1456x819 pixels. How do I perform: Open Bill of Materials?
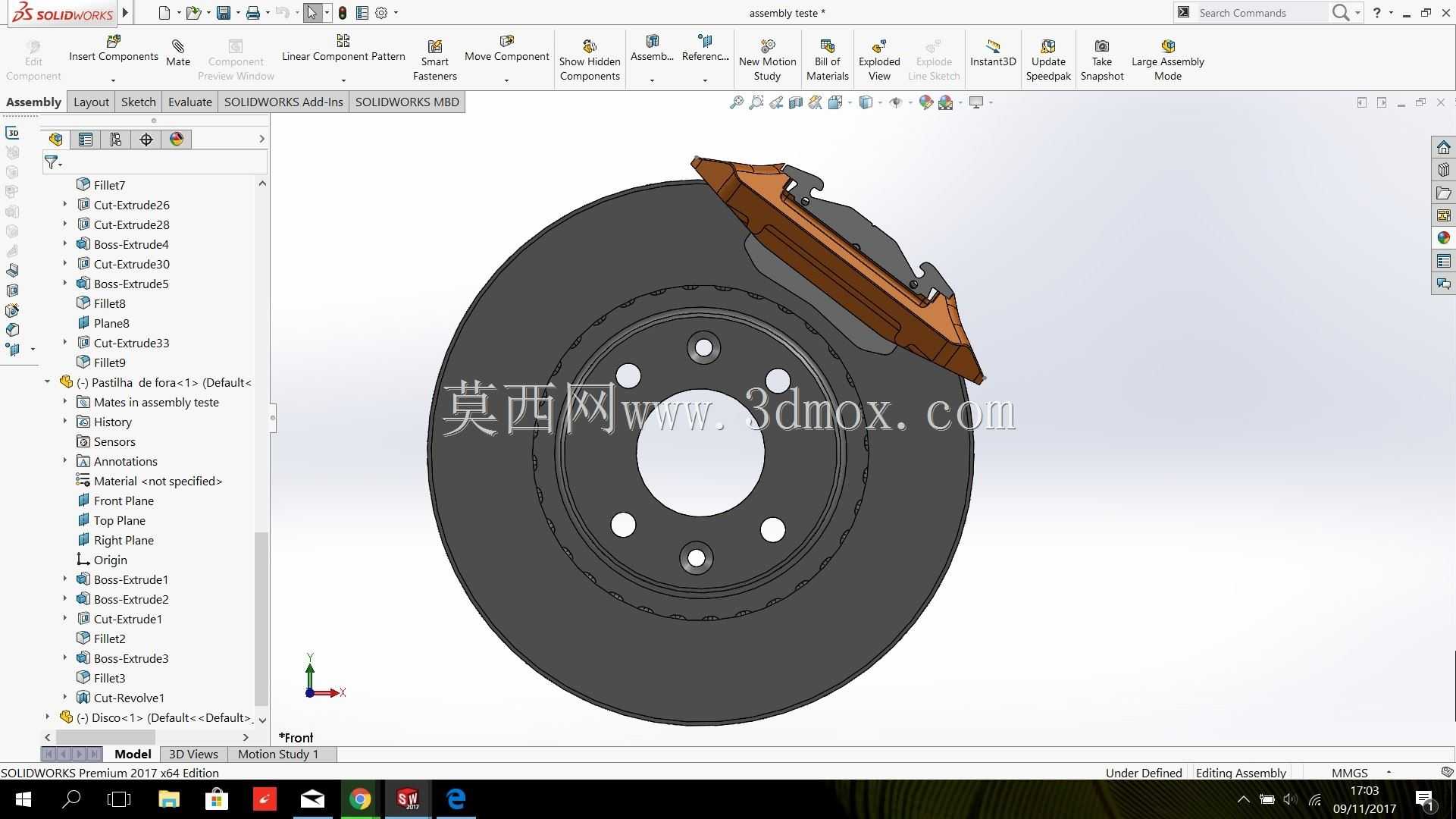click(x=827, y=61)
